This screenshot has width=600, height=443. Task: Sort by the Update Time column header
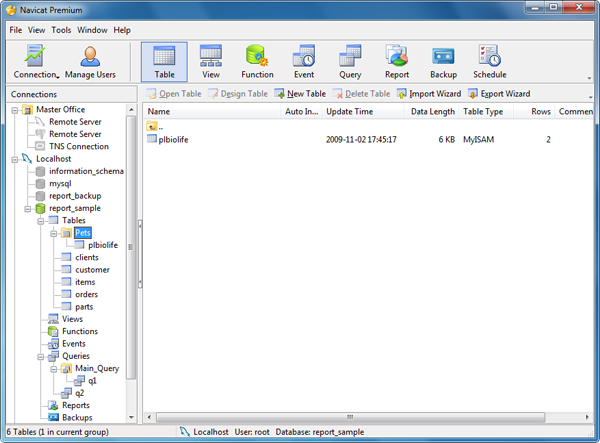[x=364, y=112]
